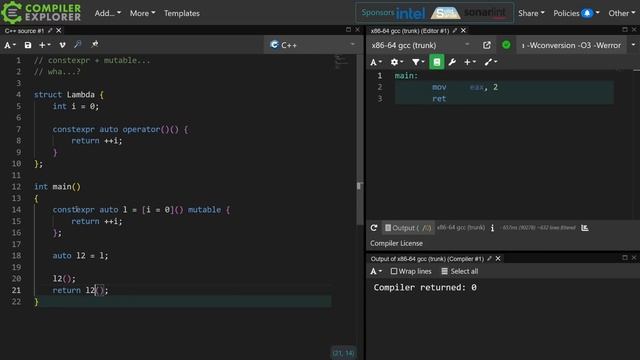Open the Compiler License link

(x=396, y=243)
